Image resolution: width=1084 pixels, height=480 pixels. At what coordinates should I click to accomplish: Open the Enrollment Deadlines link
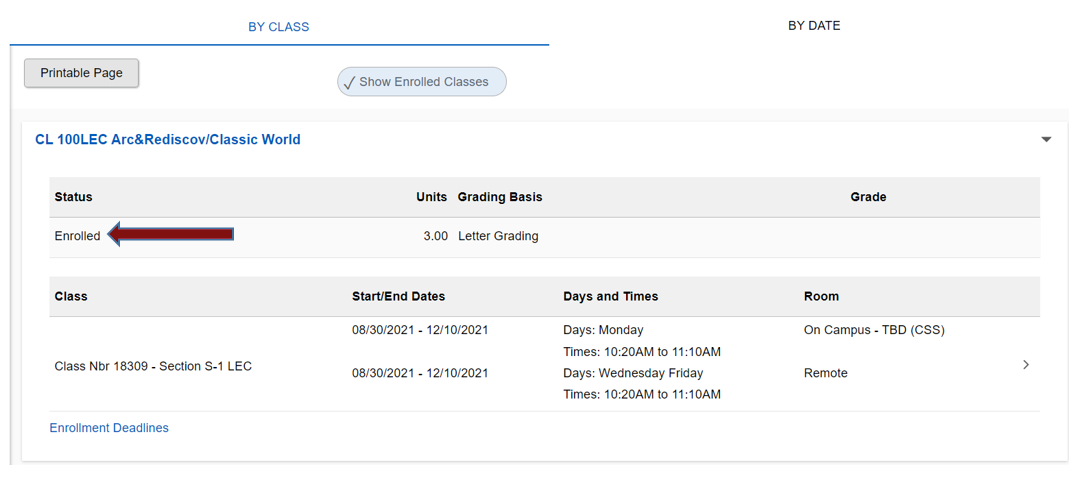(x=109, y=428)
